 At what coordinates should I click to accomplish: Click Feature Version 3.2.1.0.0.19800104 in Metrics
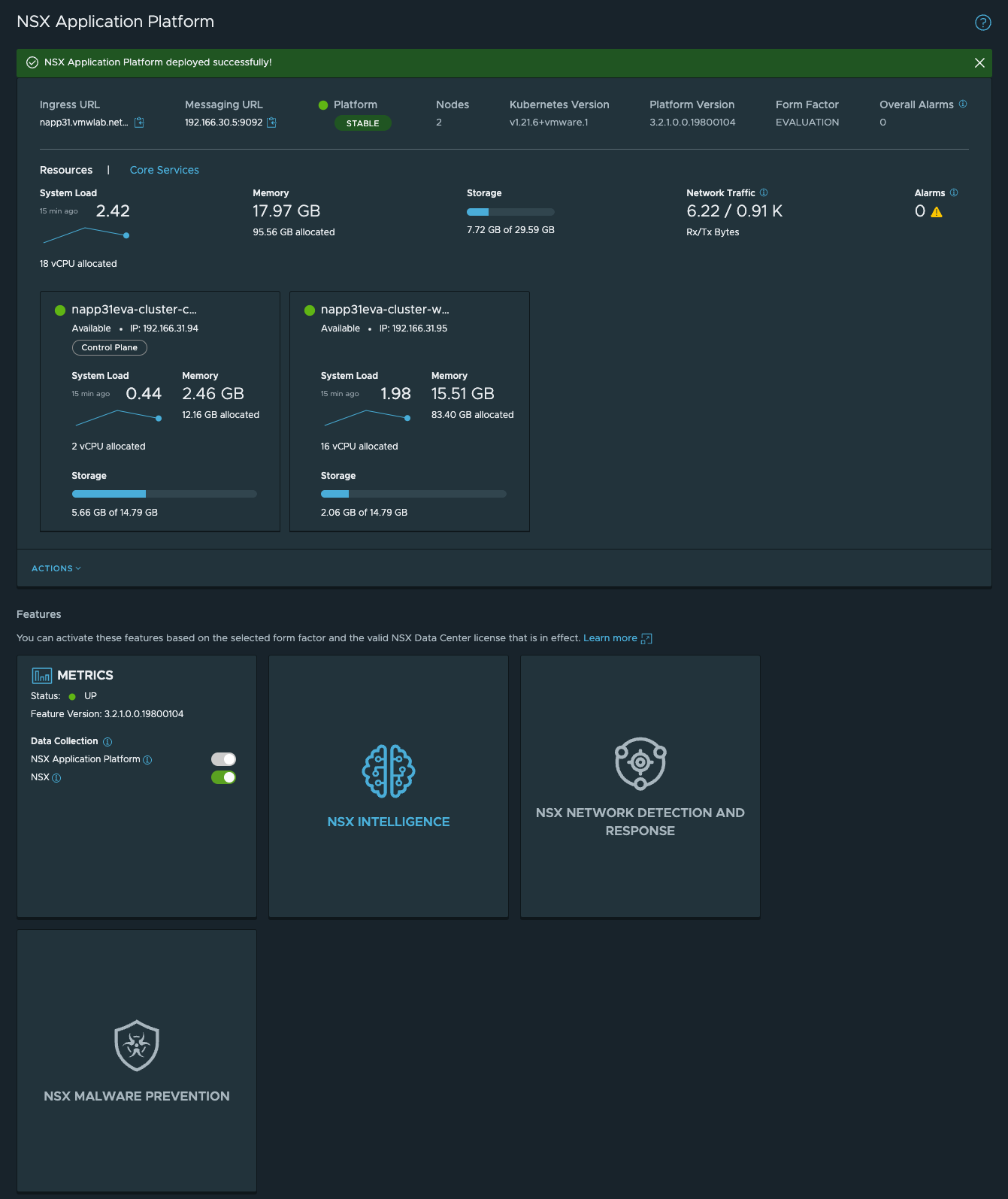coord(107,714)
